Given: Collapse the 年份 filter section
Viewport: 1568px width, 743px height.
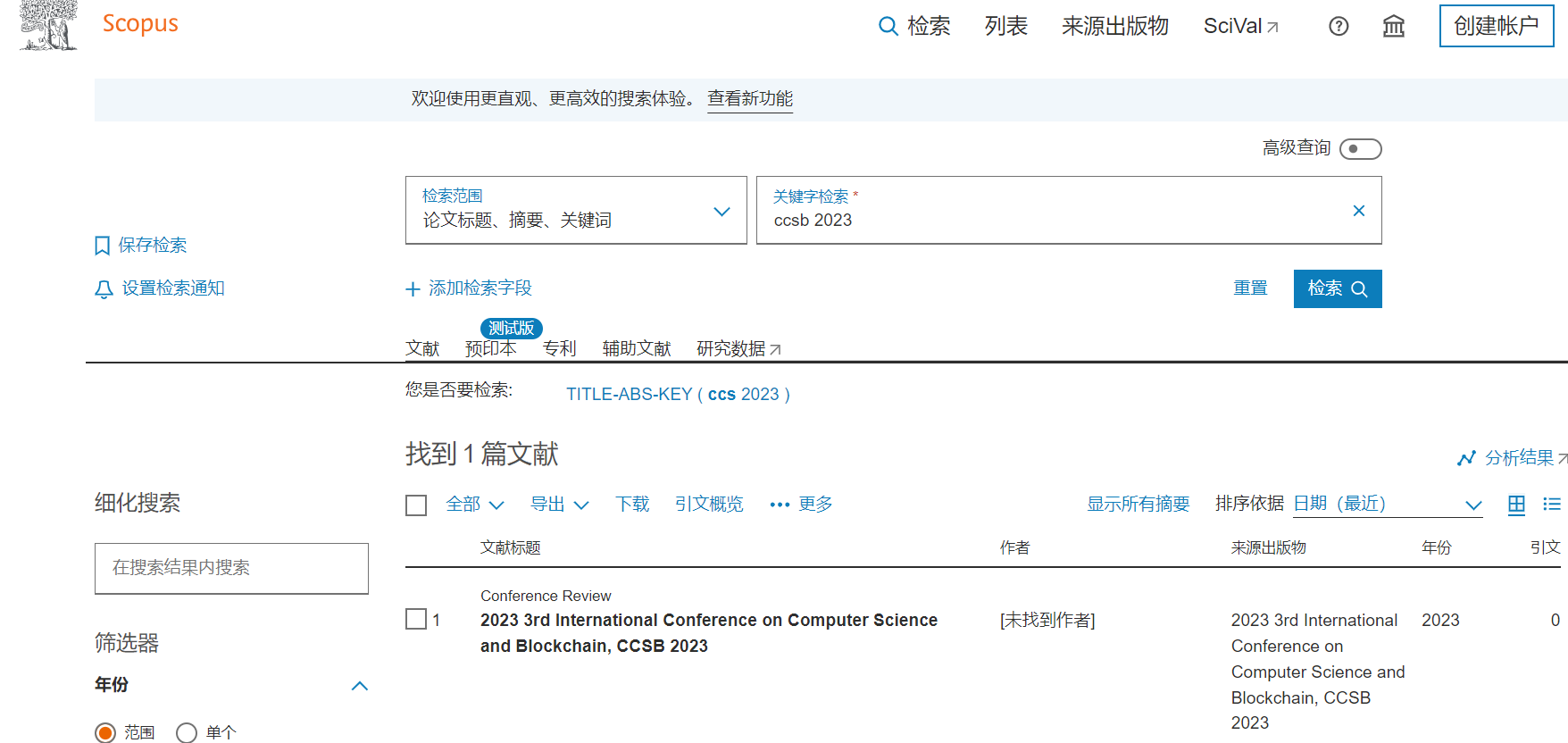Looking at the screenshot, I should pos(360,686).
